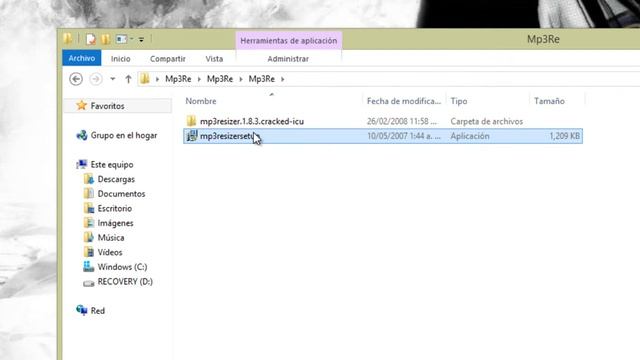Click the Aplicación type cell

pos(470,136)
